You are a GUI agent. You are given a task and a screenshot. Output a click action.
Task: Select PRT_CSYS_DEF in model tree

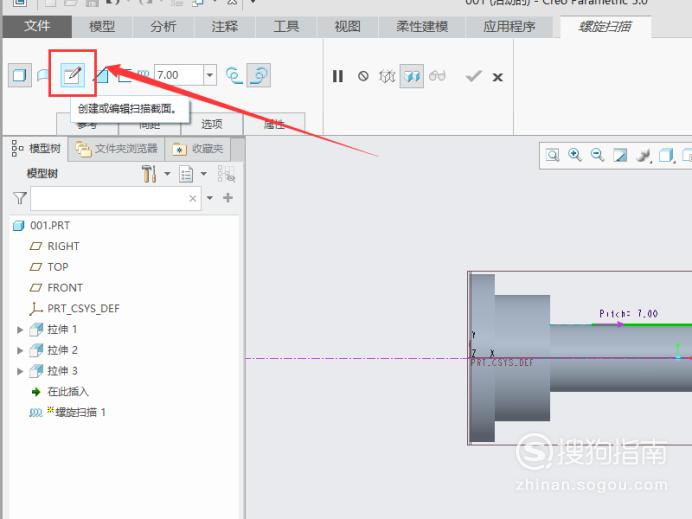tap(74, 308)
